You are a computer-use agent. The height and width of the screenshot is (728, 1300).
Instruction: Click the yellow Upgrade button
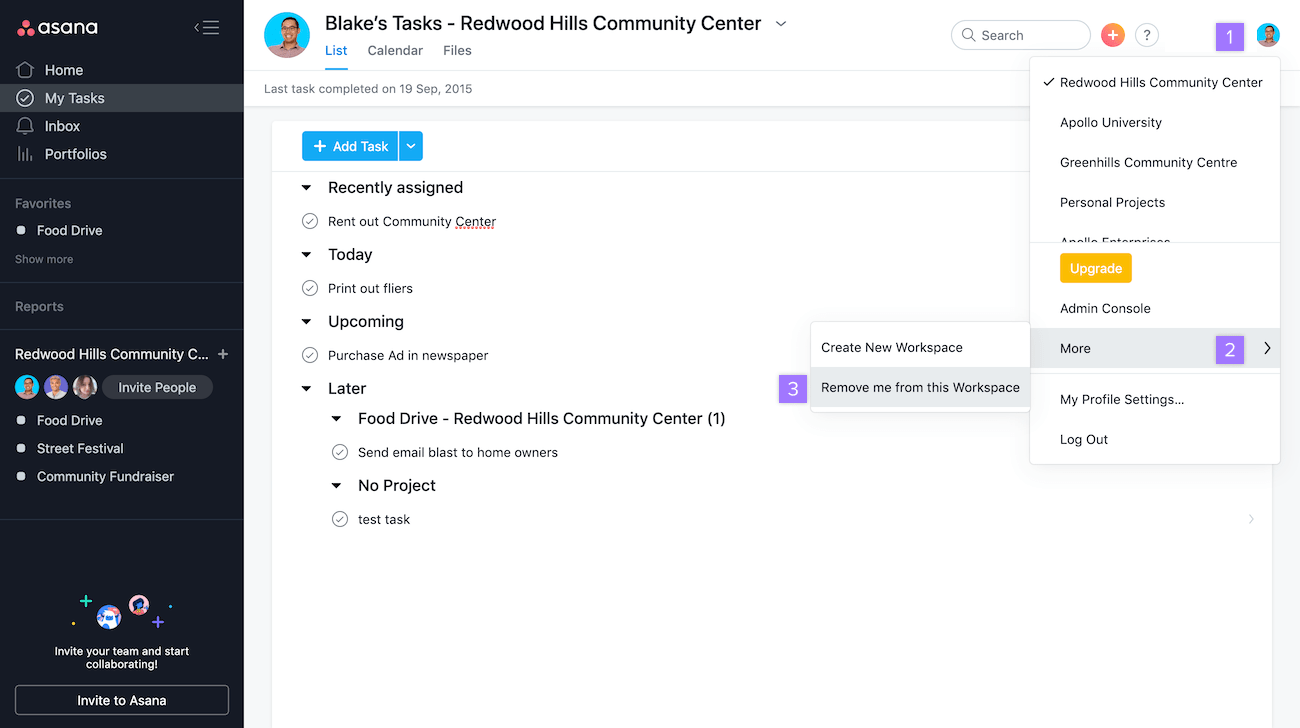coord(1095,268)
